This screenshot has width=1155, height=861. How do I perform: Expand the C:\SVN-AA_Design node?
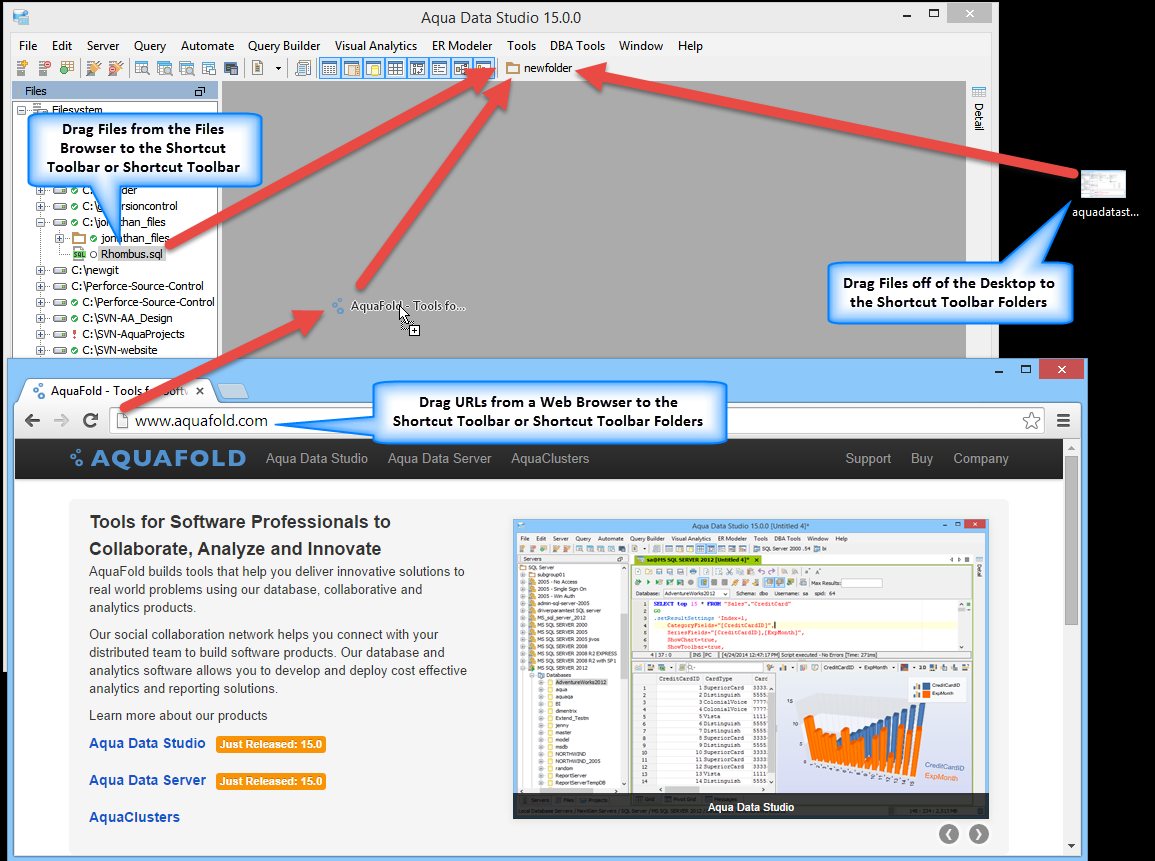[x=41, y=318]
